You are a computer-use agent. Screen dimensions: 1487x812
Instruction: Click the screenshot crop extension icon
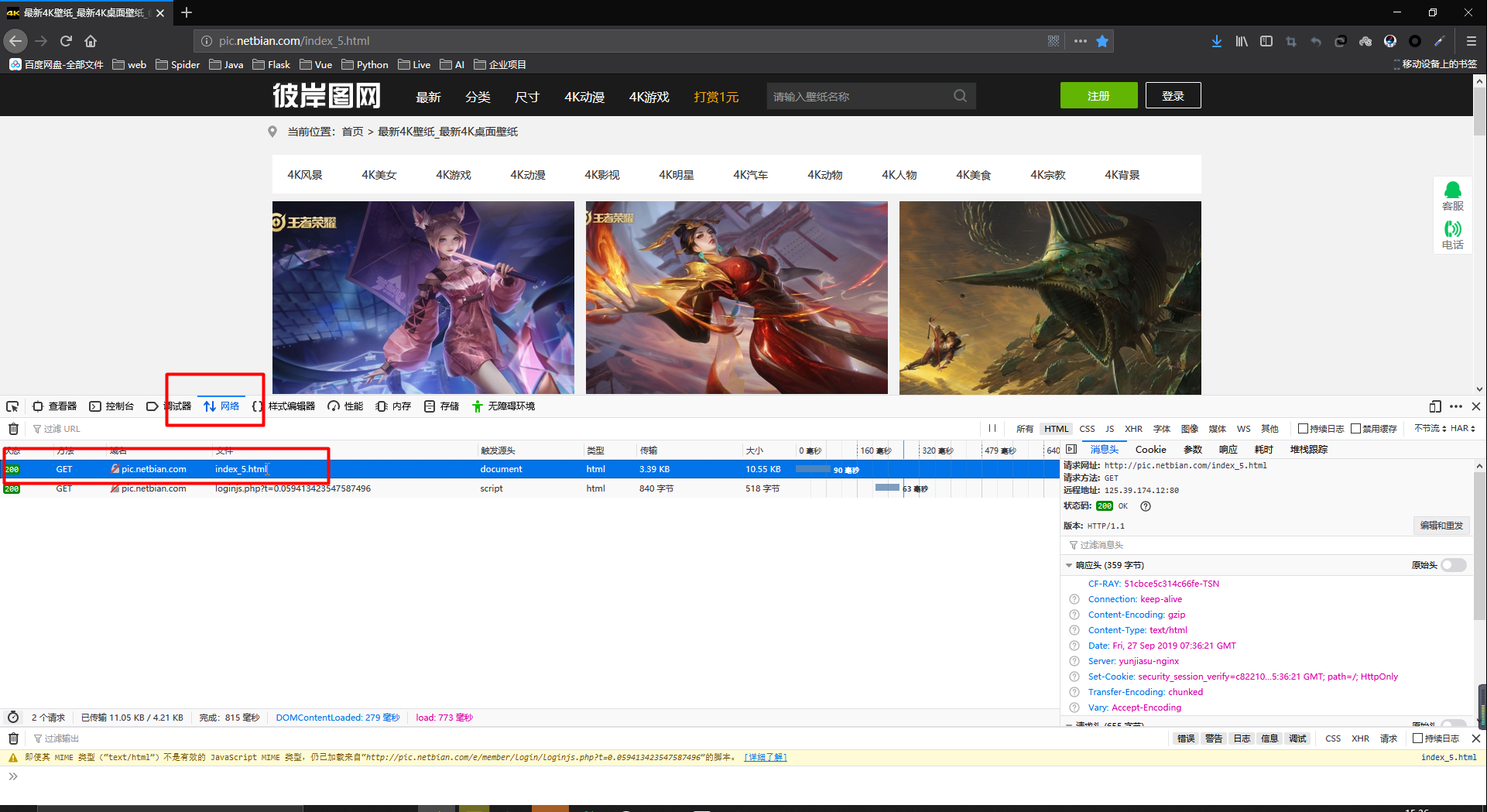point(1291,41)
